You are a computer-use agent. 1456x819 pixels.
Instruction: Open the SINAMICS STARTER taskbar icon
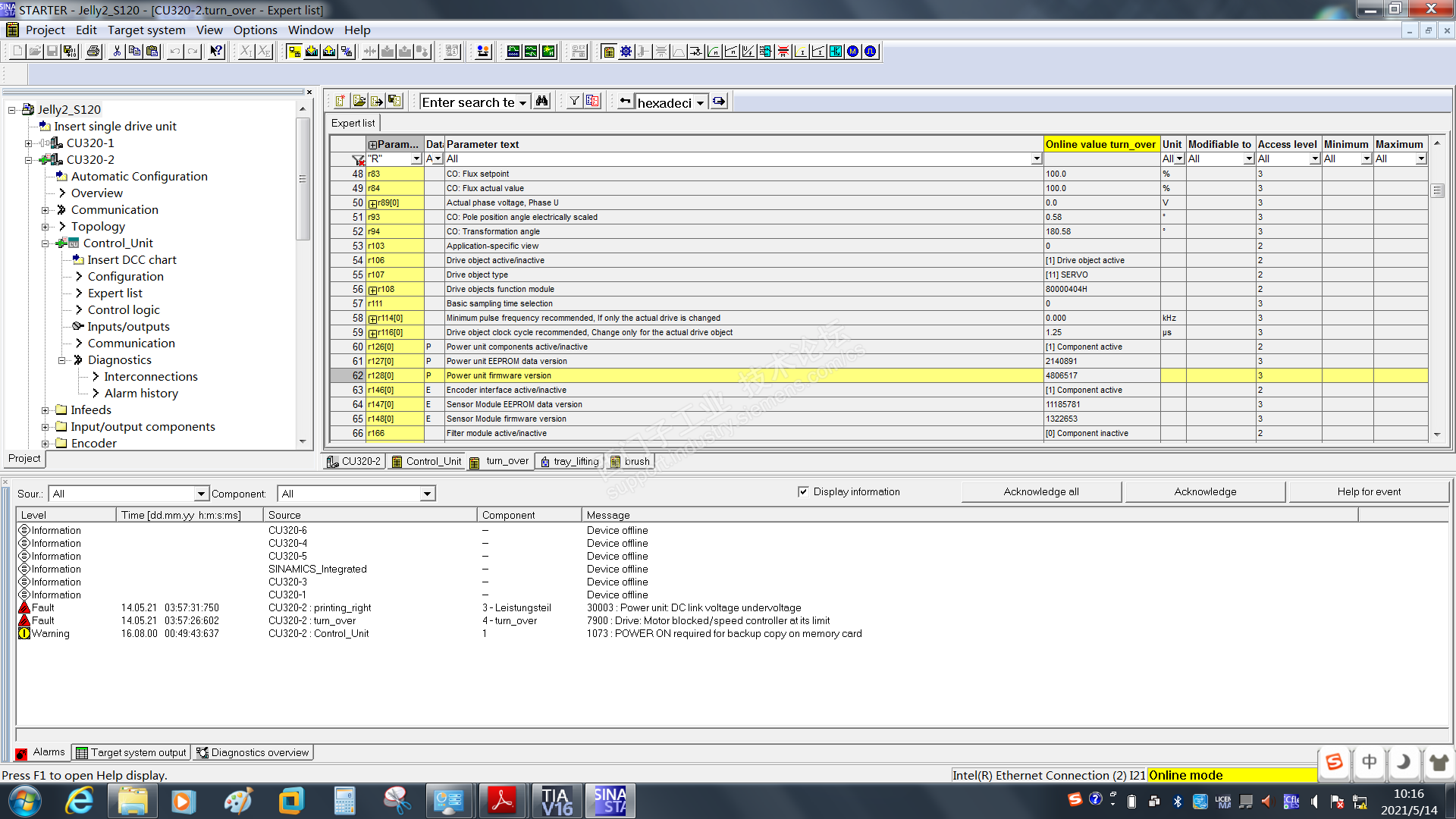610,801
